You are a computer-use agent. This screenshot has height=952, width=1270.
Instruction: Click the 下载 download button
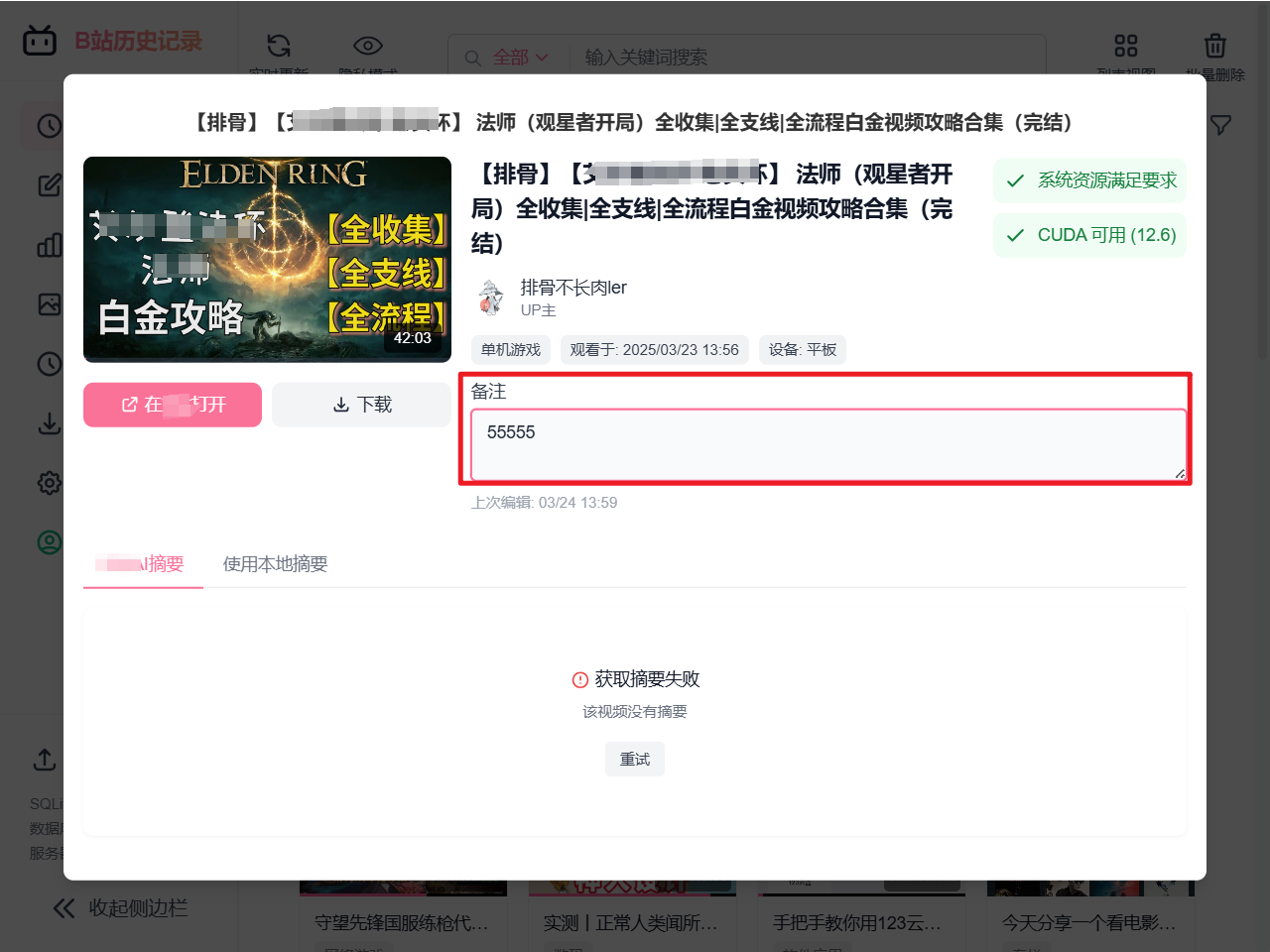click(x=361, y=405)
